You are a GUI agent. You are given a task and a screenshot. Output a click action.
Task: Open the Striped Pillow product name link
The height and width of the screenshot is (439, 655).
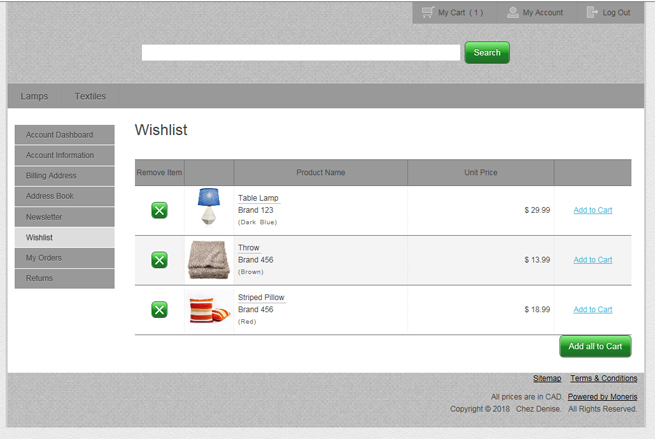[x=261, y=297]
